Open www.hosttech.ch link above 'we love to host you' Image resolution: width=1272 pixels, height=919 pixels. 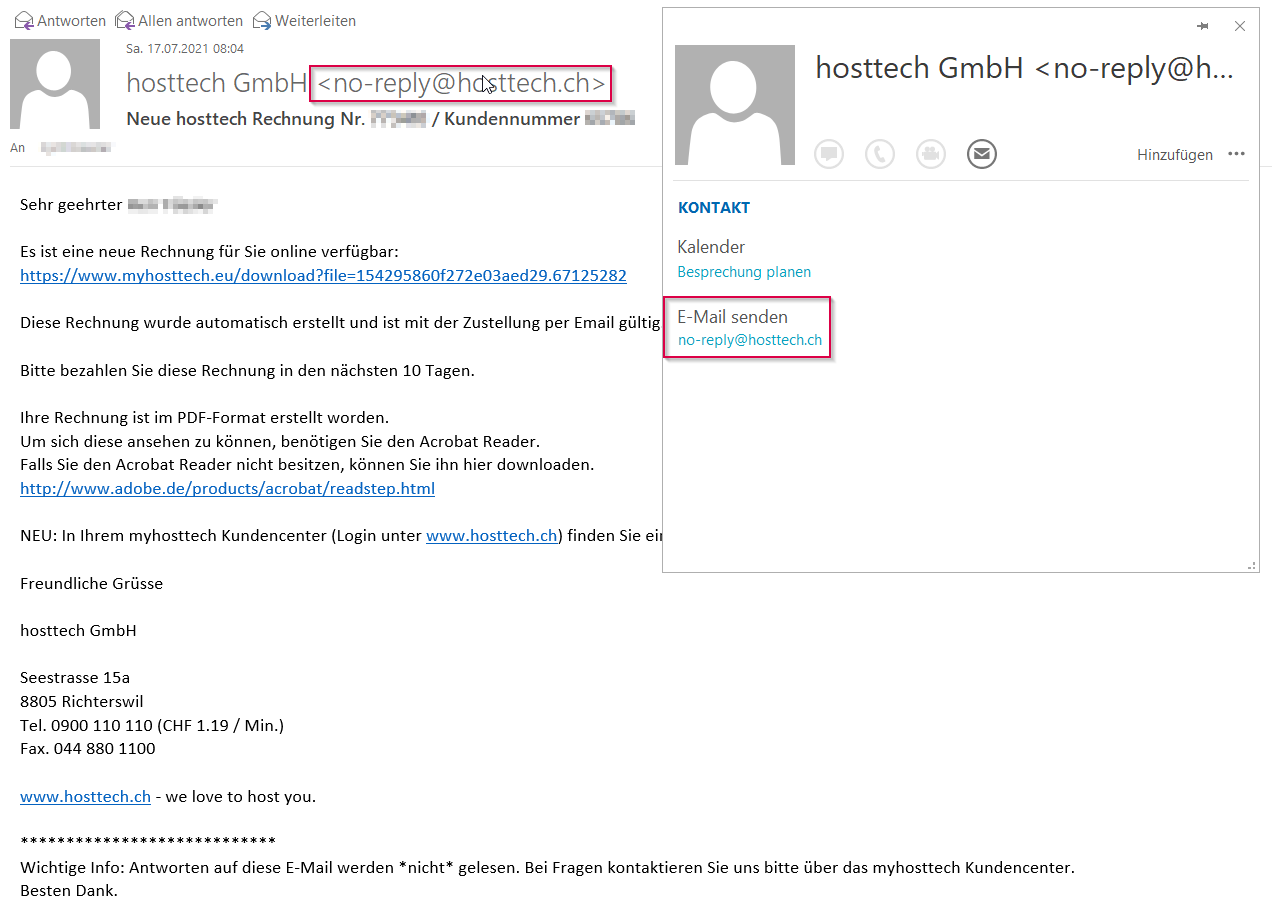pos(85,797)
